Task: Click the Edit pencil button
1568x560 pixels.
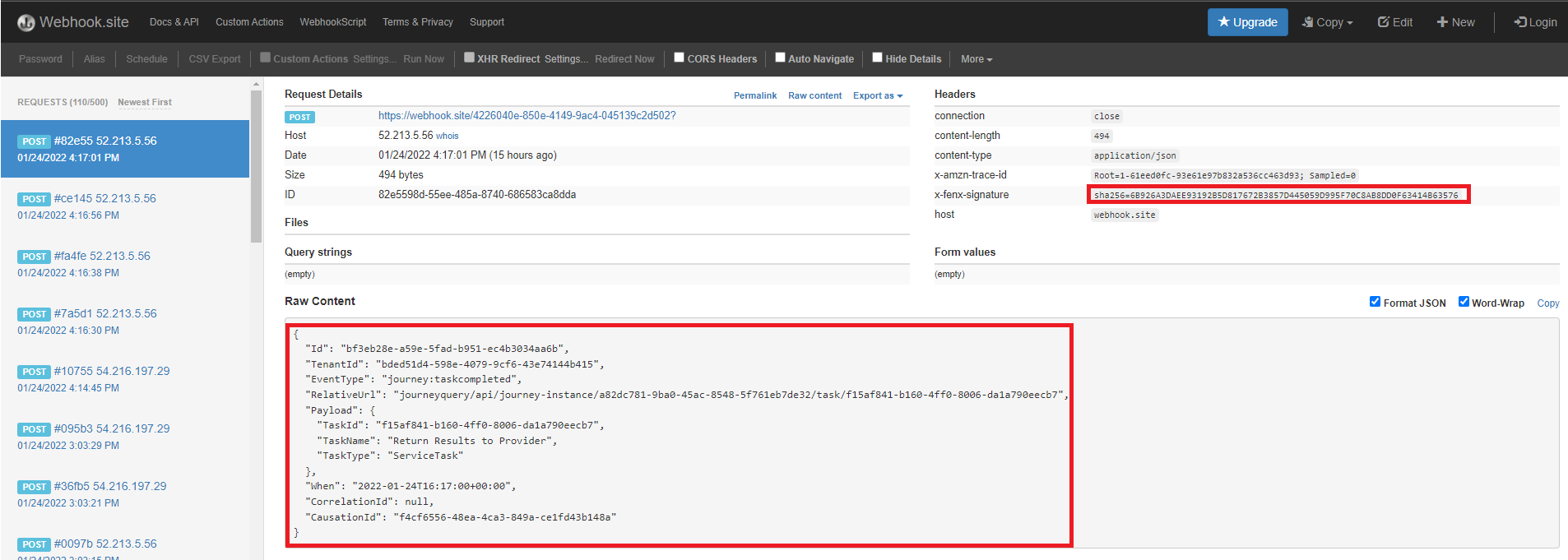Action: pos(1395,22)
